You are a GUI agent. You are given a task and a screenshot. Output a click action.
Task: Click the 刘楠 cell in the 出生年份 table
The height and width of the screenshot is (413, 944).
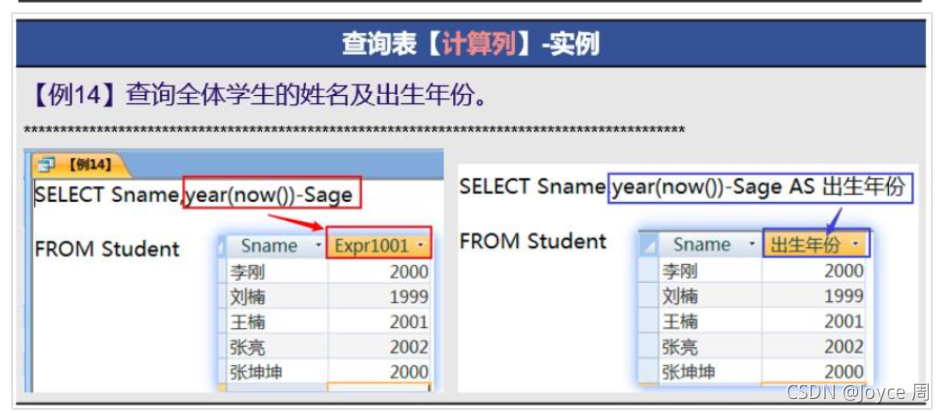click(710, 296)
